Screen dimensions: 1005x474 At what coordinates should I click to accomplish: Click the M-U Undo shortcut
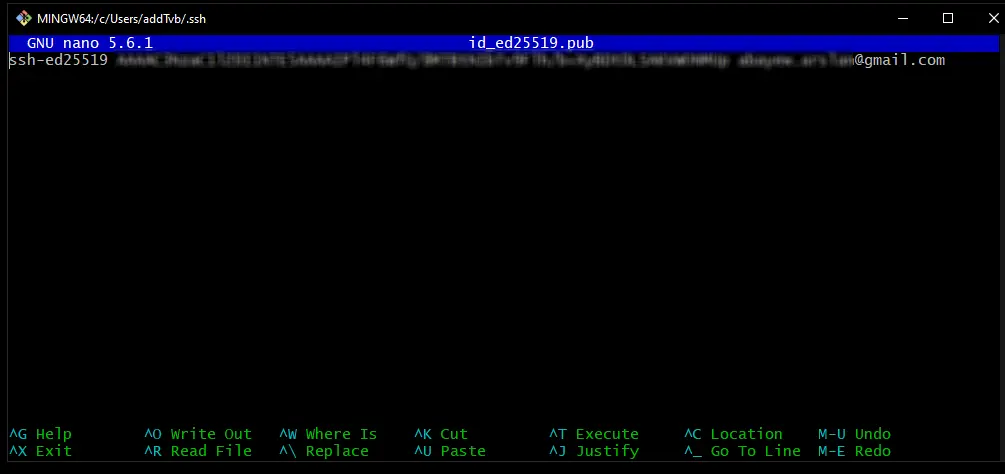[x=854, y=434]
